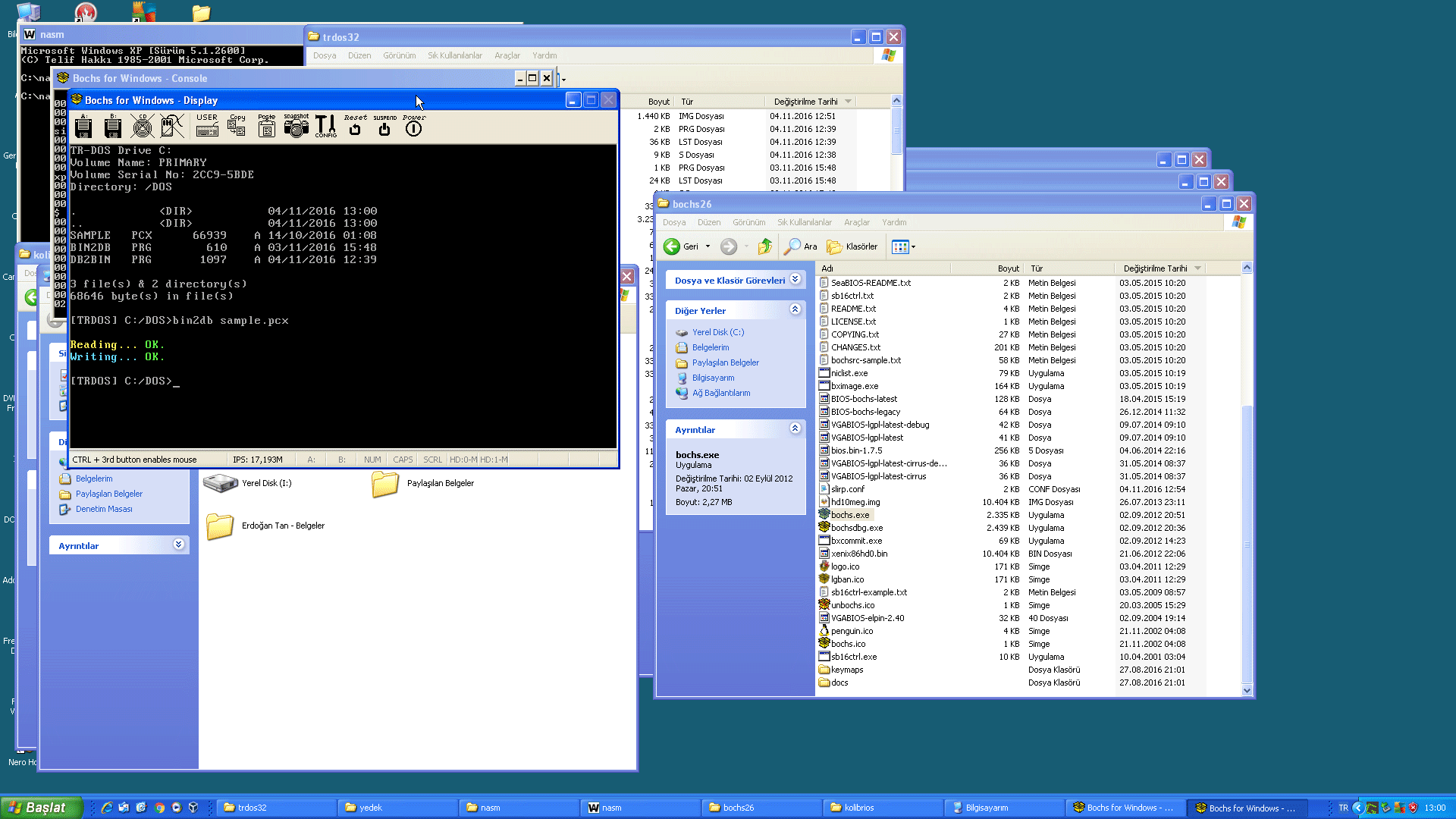Open Yardım menu in bochs26 window
This screenshot has width=1456, height=819.
tap(894, 222)
